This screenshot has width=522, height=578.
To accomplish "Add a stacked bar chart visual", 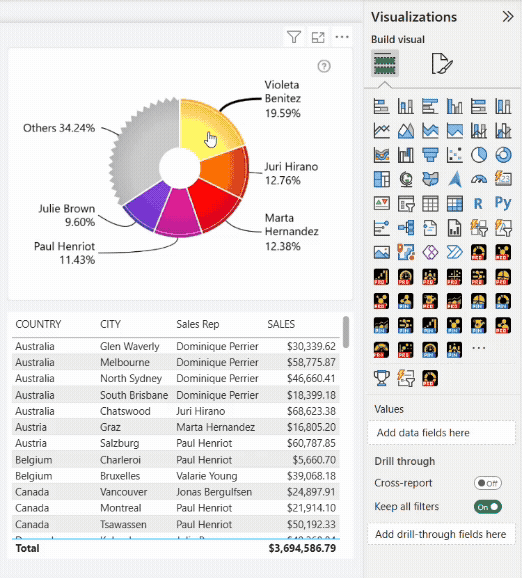I will pos(381,107).
